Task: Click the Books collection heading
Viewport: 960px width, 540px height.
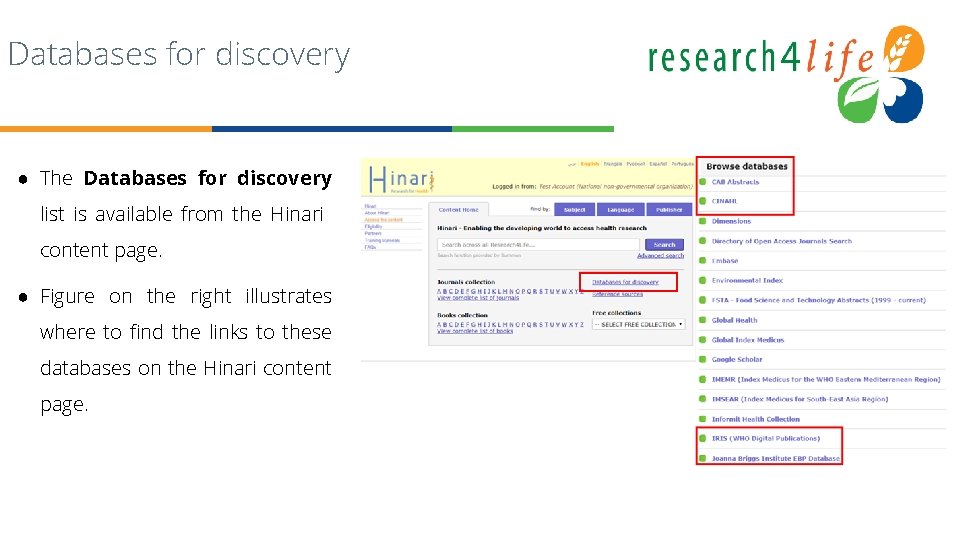Action: tap(462, 315)
